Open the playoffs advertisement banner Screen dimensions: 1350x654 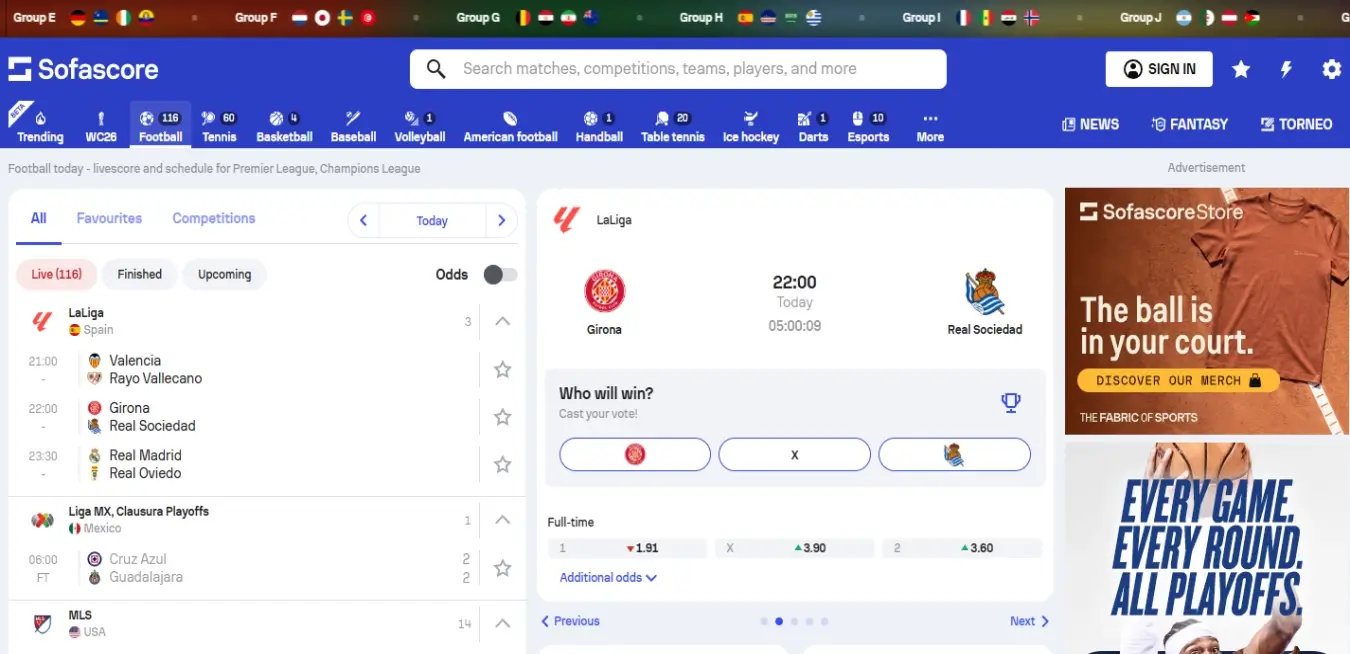click(1207, 548)
